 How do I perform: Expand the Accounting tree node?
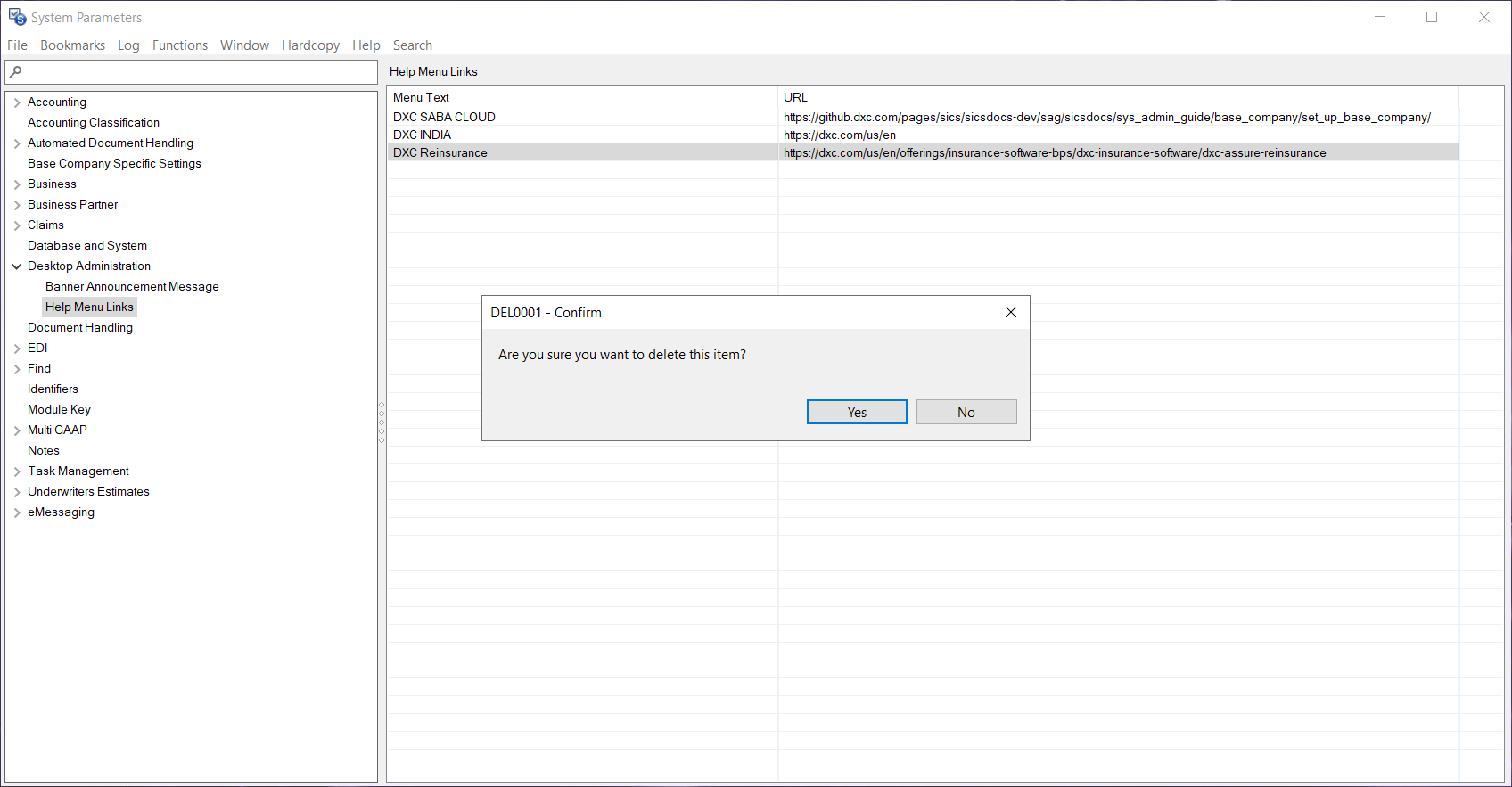[17, 102]
